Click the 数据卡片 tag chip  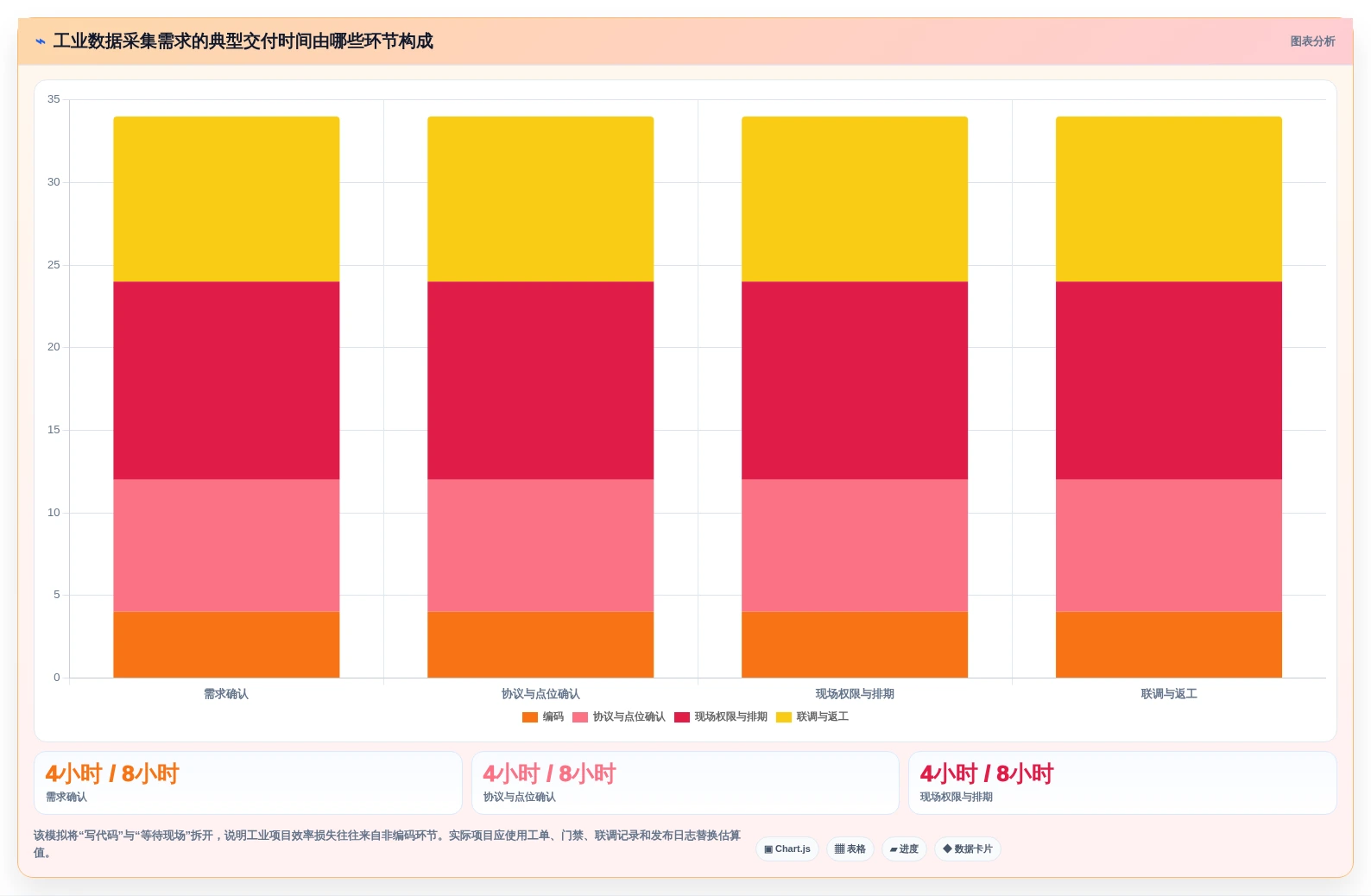(968, 849)
